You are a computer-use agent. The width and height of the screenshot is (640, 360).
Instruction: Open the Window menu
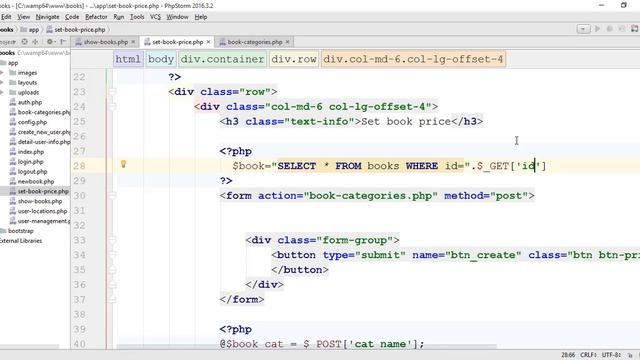[x=177, y=17]
